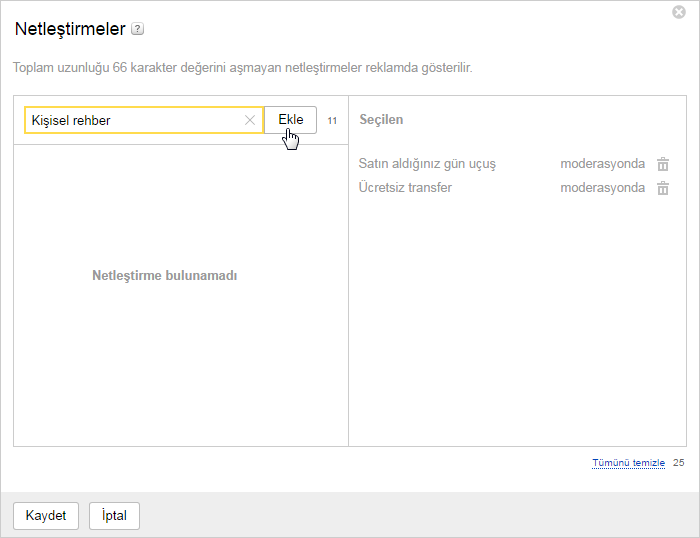Viewport: 700px width, 538px height.
Task: Click the total counter beside Tümünü temizle
Action: pyautogui.click(x=678, y=463)
